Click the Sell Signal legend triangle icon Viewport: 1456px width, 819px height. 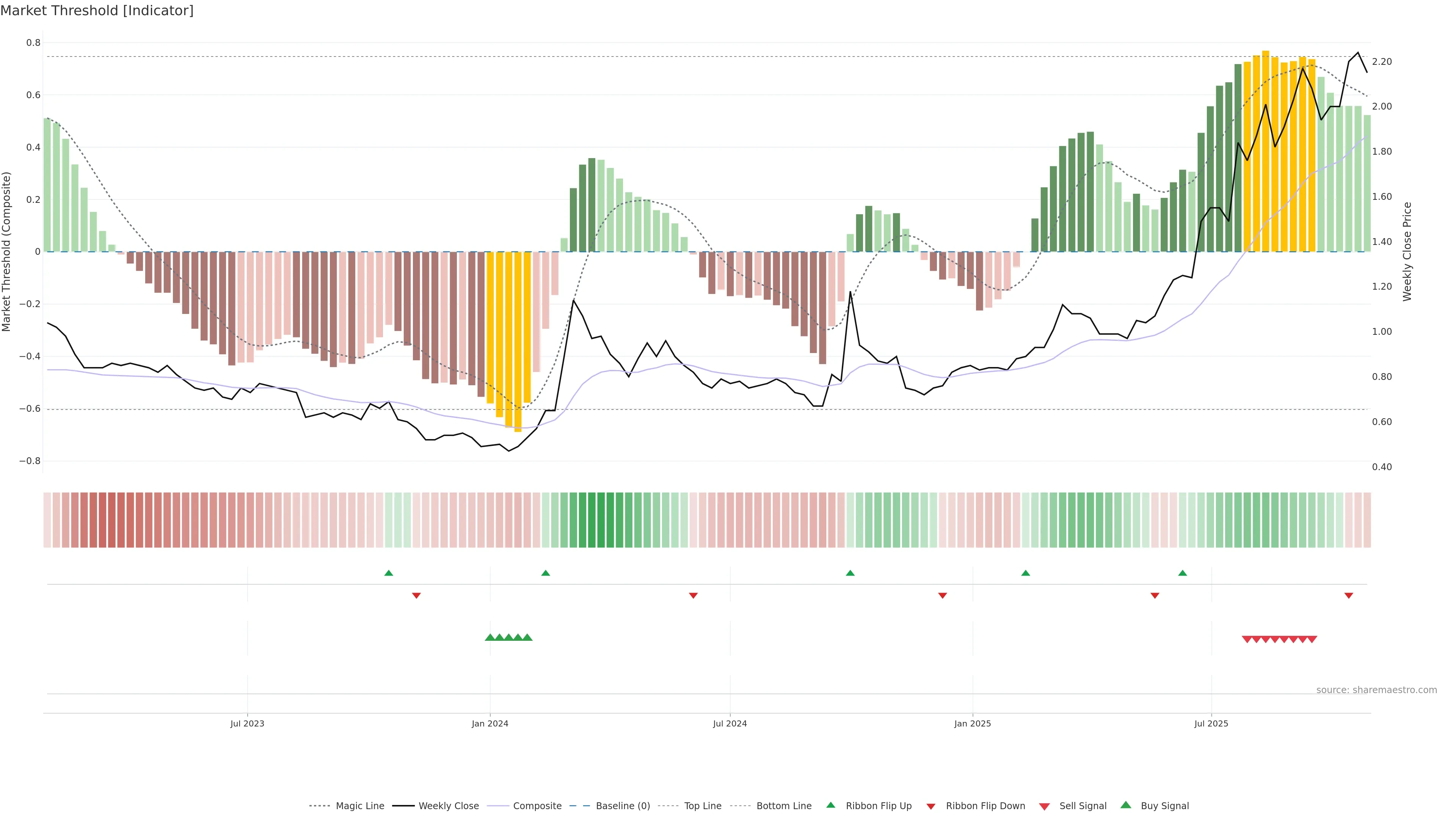[1044, 806]
